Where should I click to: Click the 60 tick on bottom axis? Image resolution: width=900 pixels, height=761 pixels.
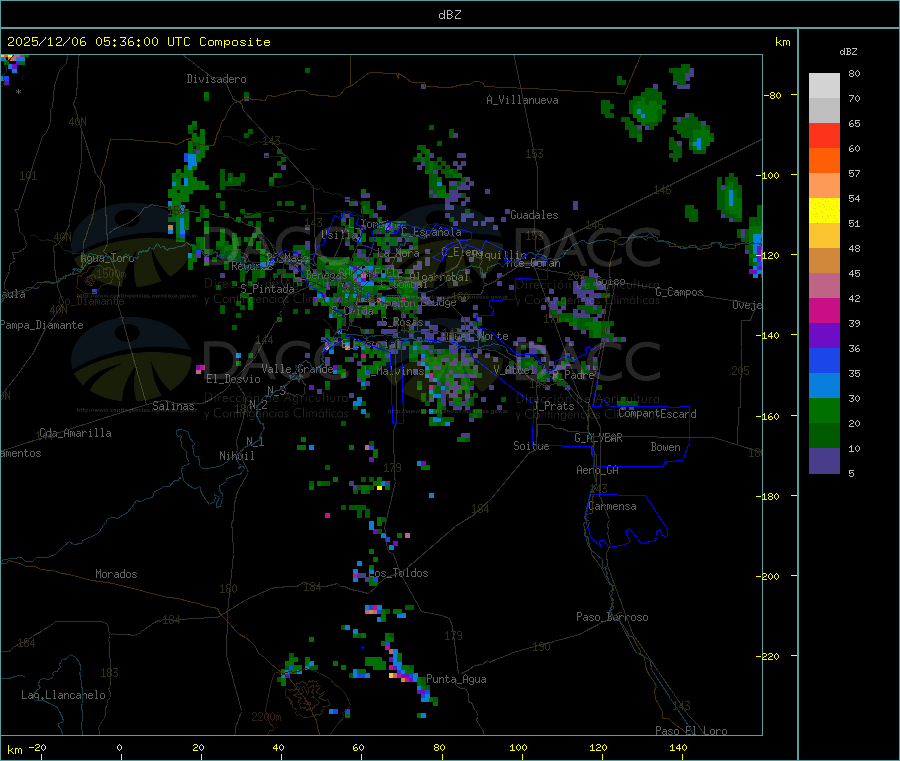point(358,748)
